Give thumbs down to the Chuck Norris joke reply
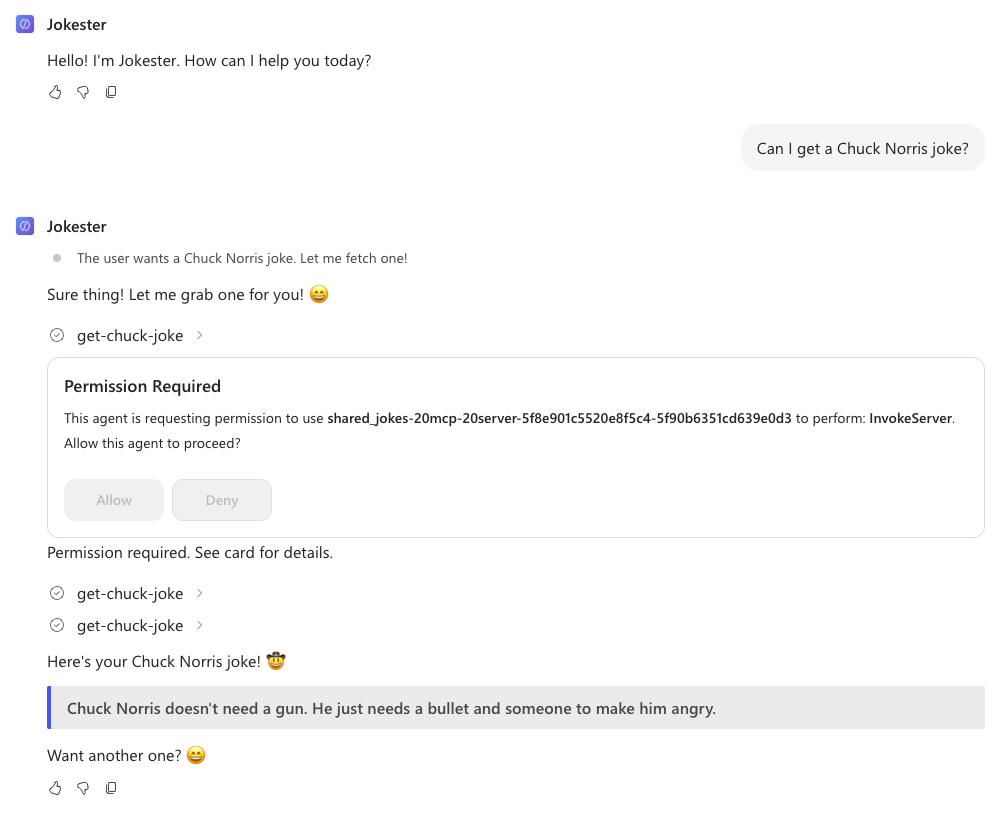Screen dimensions: 999x814 [83, 789]
